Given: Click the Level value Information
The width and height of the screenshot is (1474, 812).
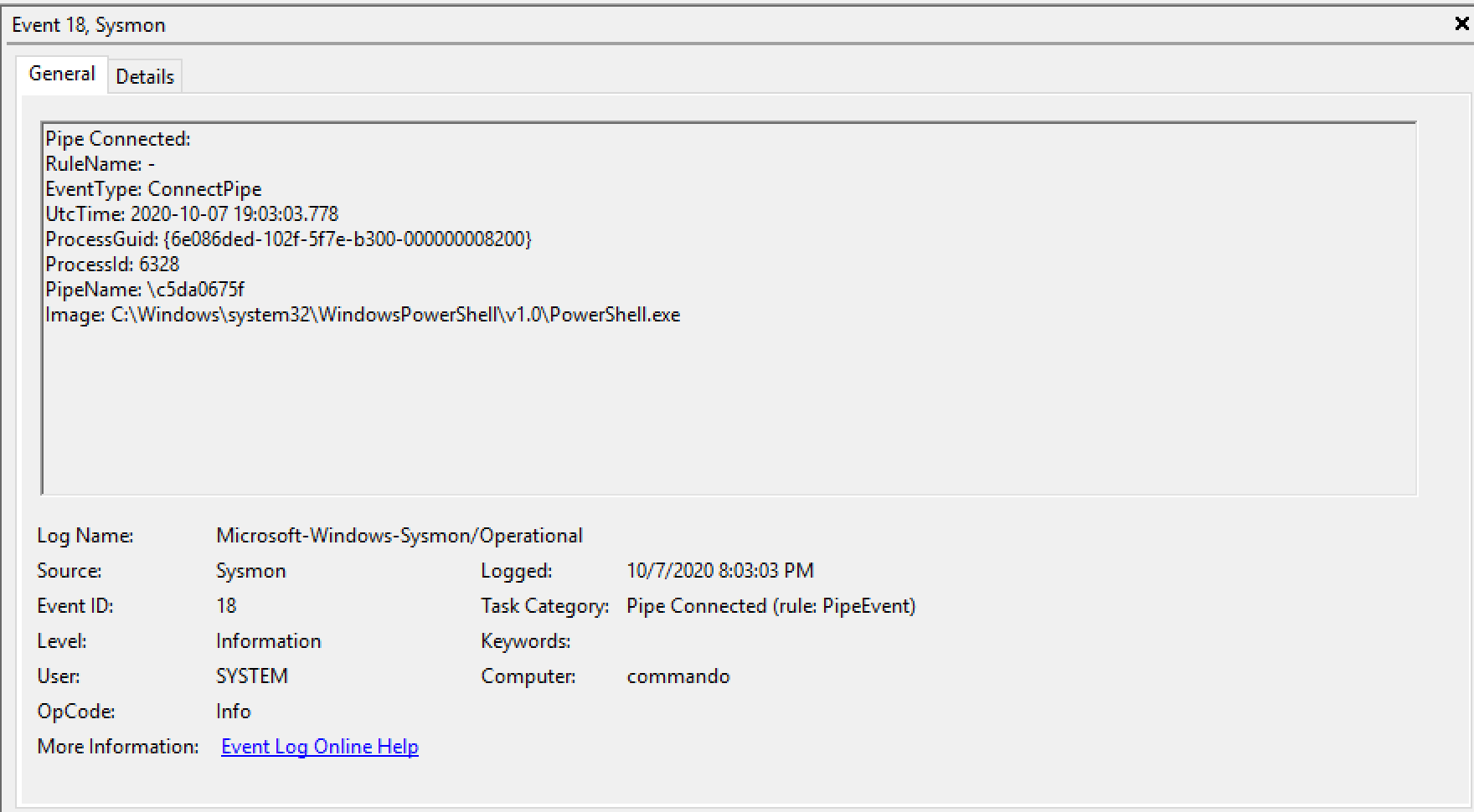Looking at the screenshot, I should point(268,641).
